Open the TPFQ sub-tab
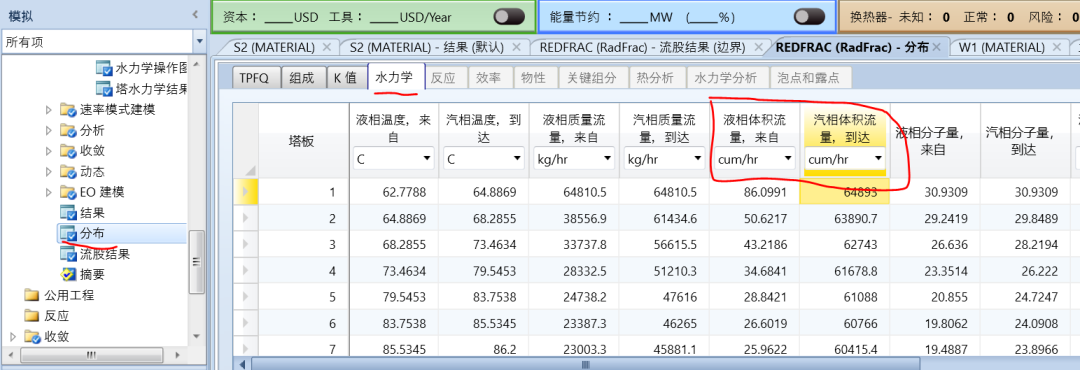The height and width of the screenshot is (370, 1080). point(256,78)
